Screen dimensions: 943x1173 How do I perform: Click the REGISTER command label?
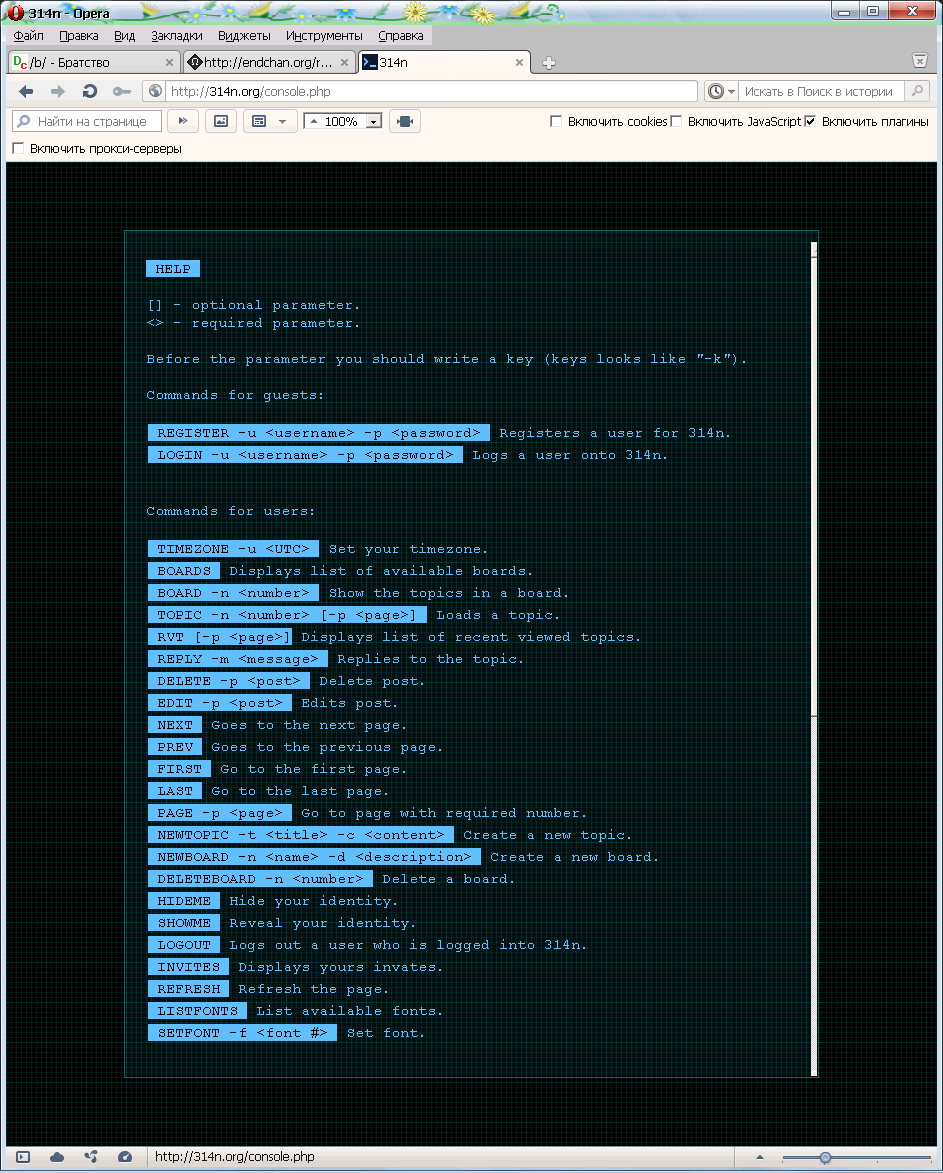tap(319, 433)
